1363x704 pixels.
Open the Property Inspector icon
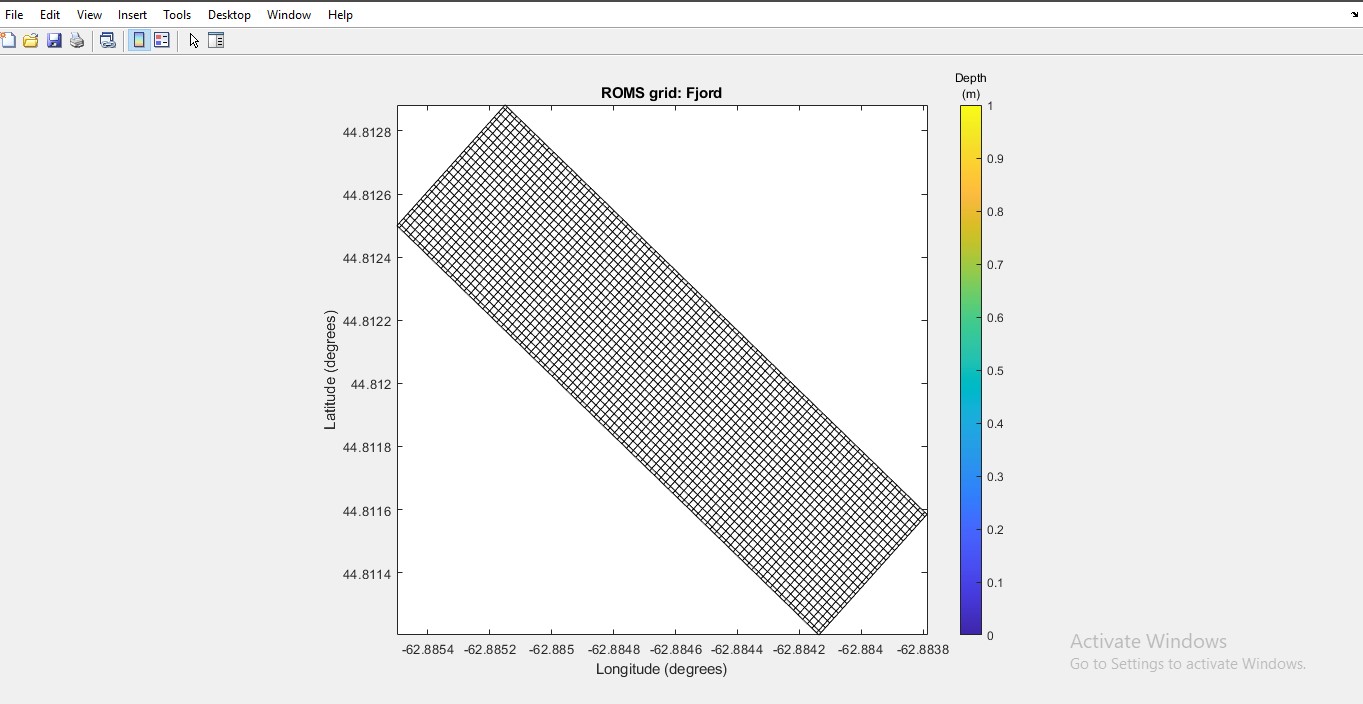pos(216,41)
